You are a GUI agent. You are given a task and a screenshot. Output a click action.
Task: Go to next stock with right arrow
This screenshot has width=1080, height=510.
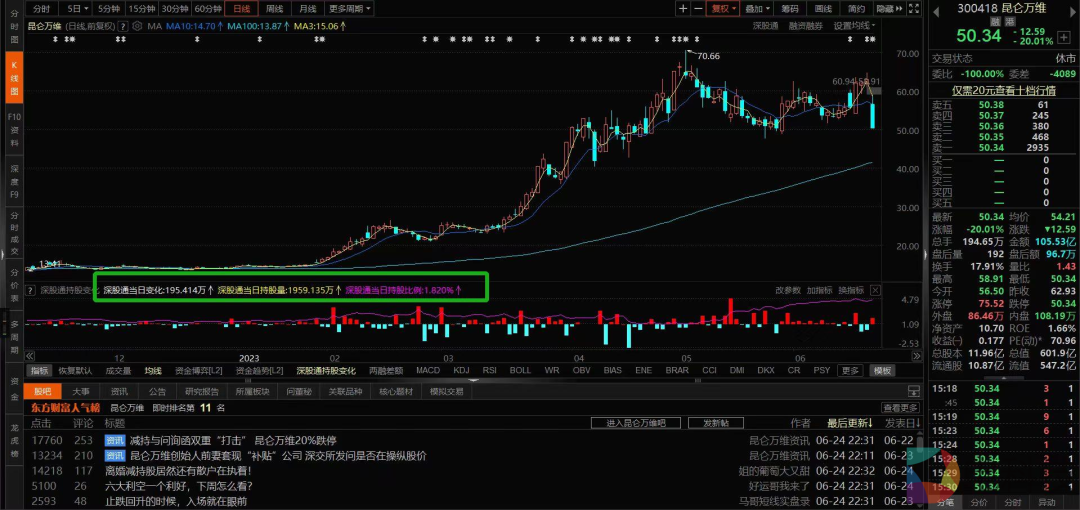pos(1069,10)
